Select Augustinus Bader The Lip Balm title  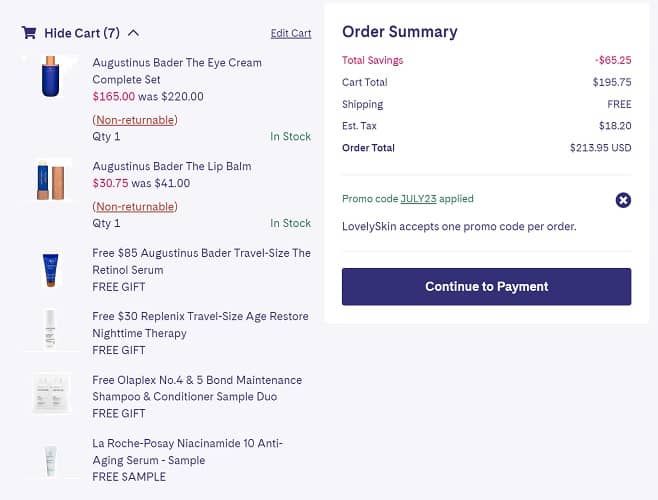(172, 166)
